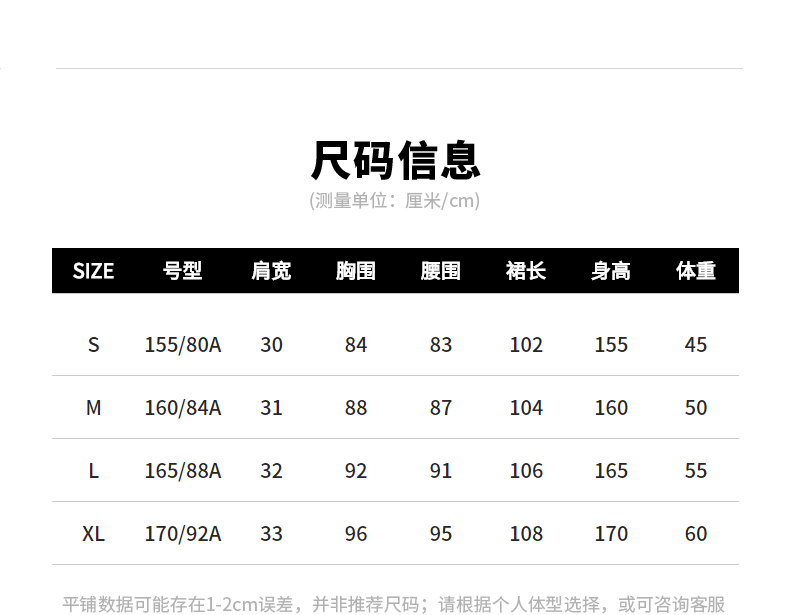Click the 体重 column header

(696, 271)
